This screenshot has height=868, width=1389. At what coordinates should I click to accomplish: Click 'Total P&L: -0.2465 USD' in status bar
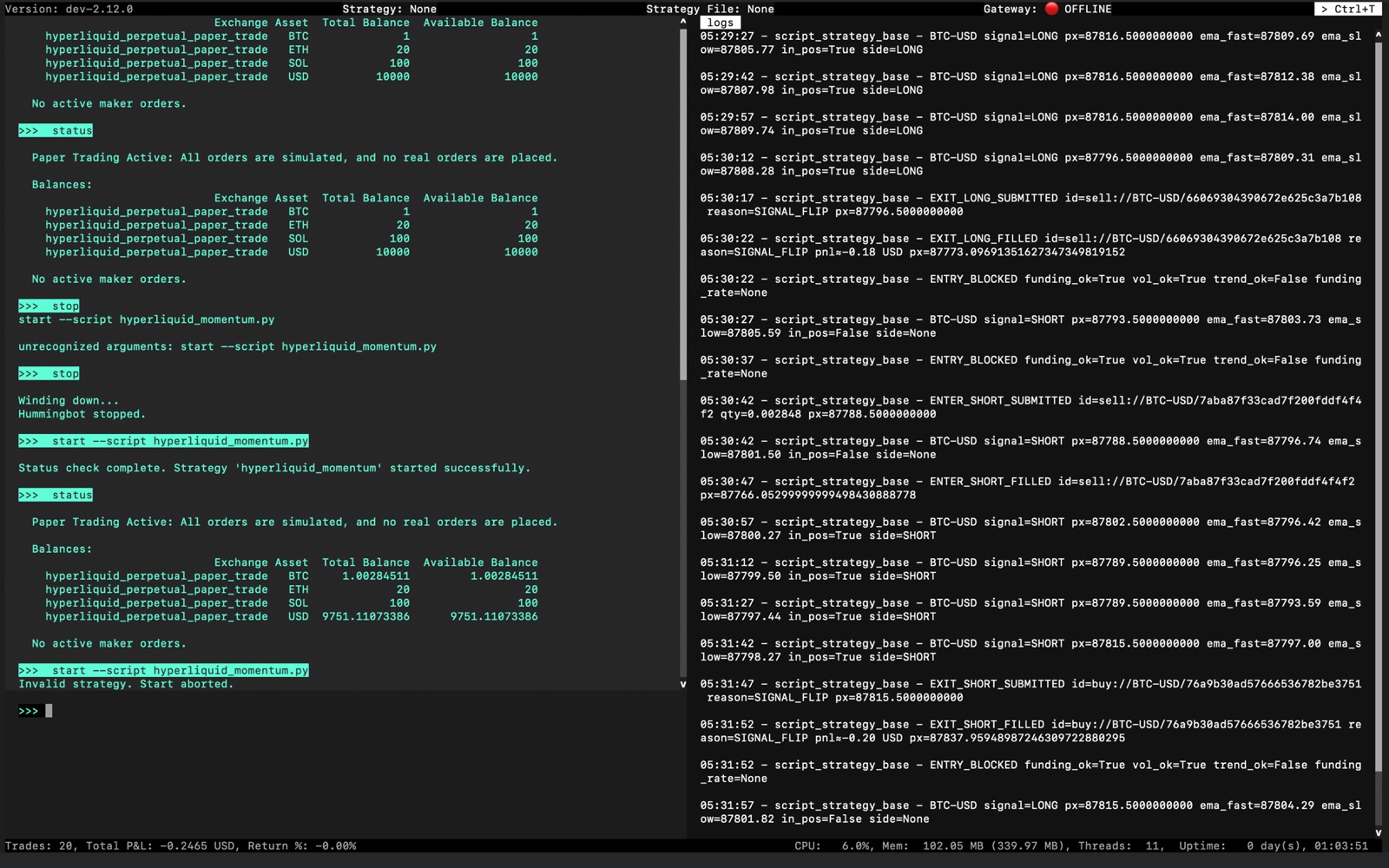[160, 845]
